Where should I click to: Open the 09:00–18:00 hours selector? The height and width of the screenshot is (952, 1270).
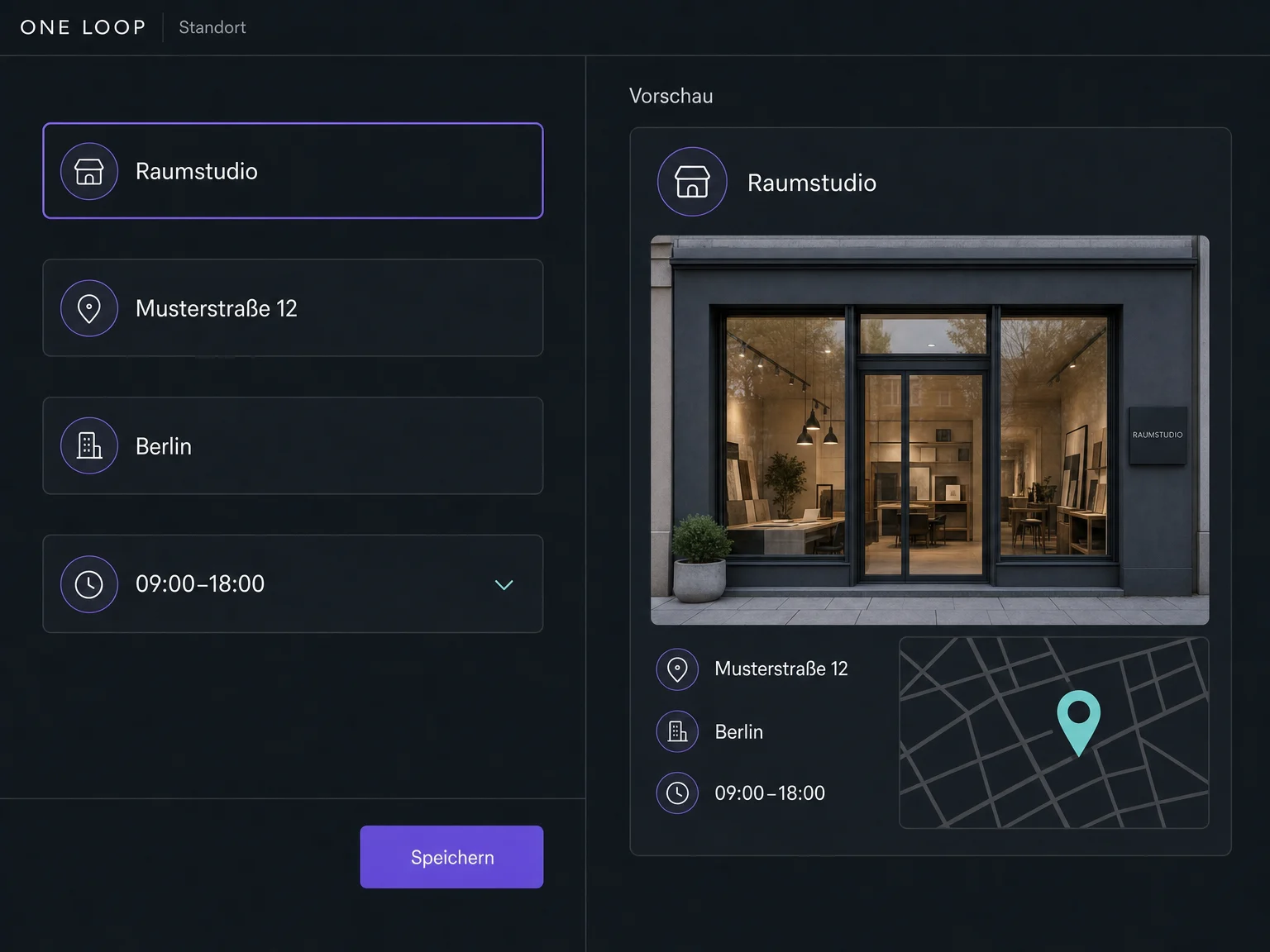tap(293, 584)
